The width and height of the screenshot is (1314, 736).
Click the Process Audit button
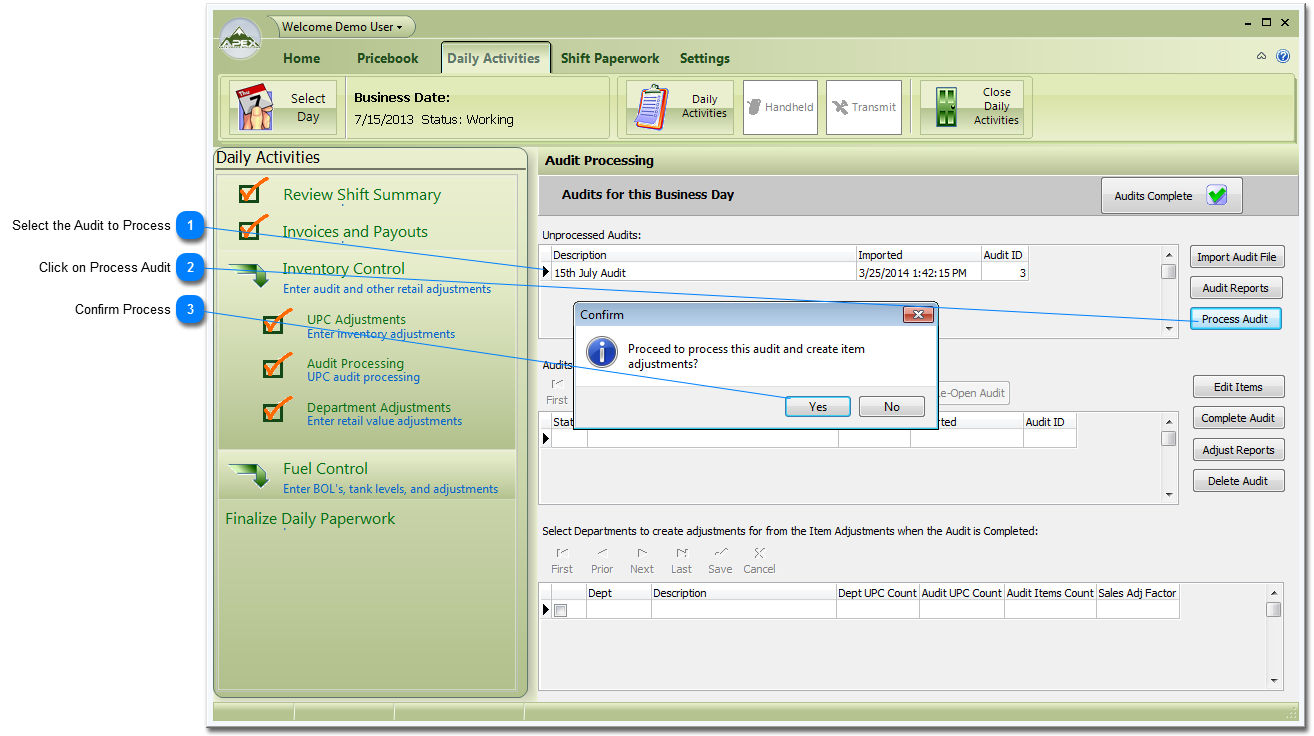1236,318
